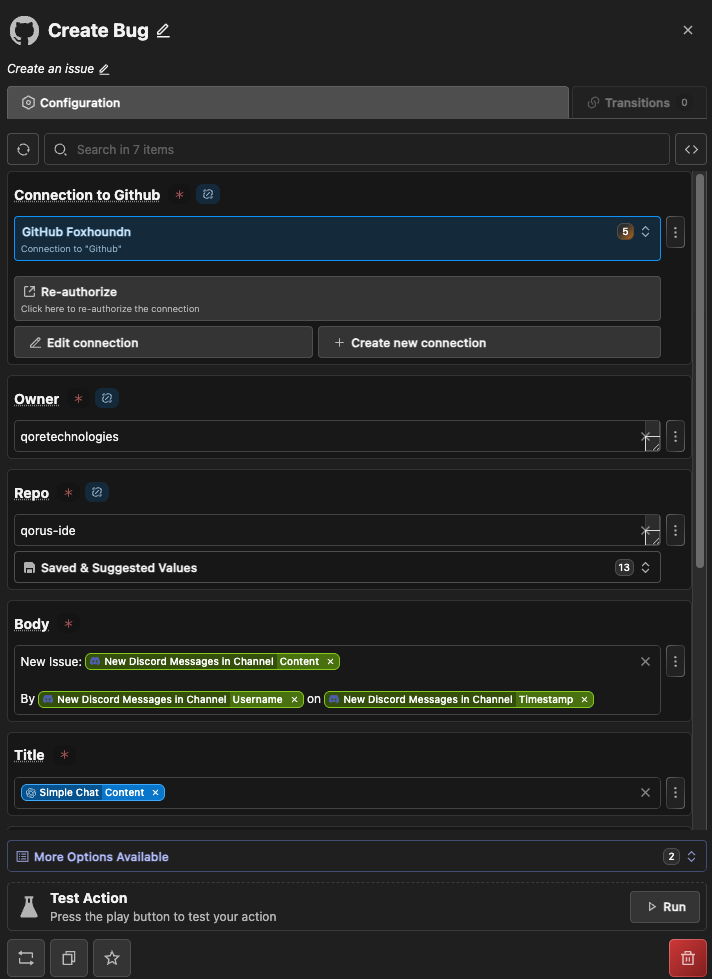Image resolution: width=712 pixels, height=979 pixels.
Task: Toggle template icon next to Repo label
Action: tap(97, 492)
